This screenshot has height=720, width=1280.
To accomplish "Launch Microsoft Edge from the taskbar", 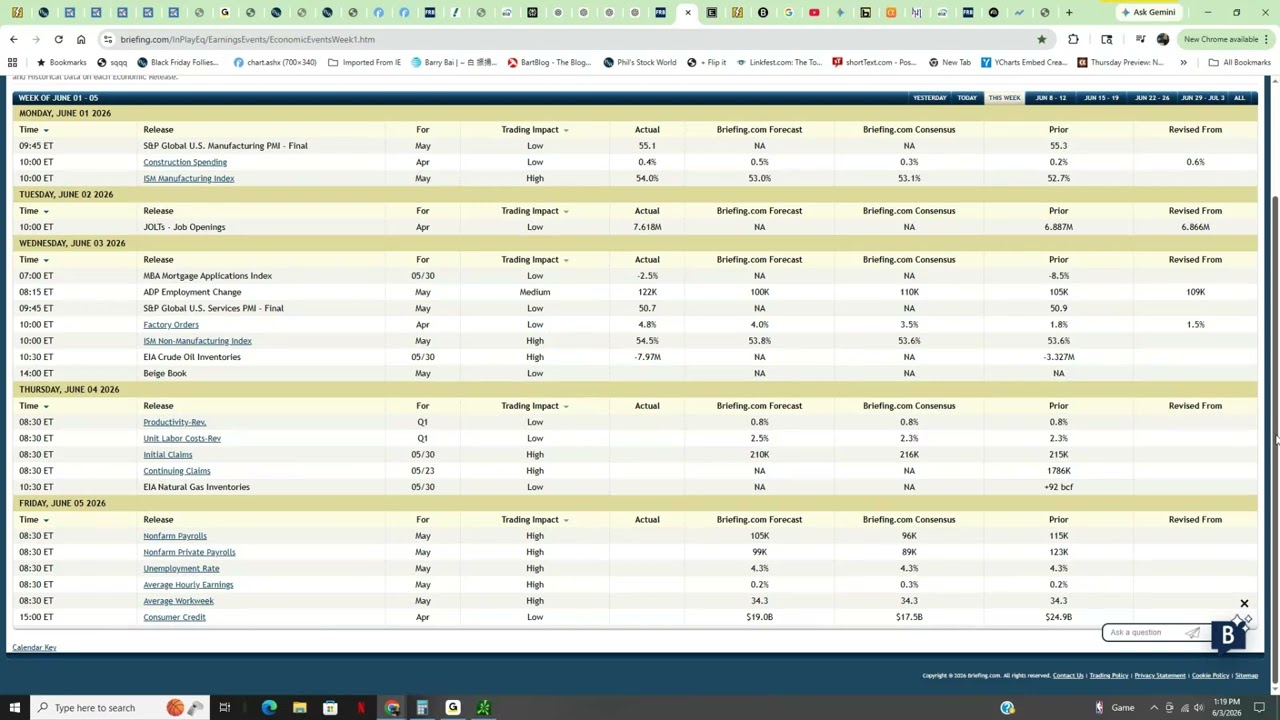I will click(269, 708).
